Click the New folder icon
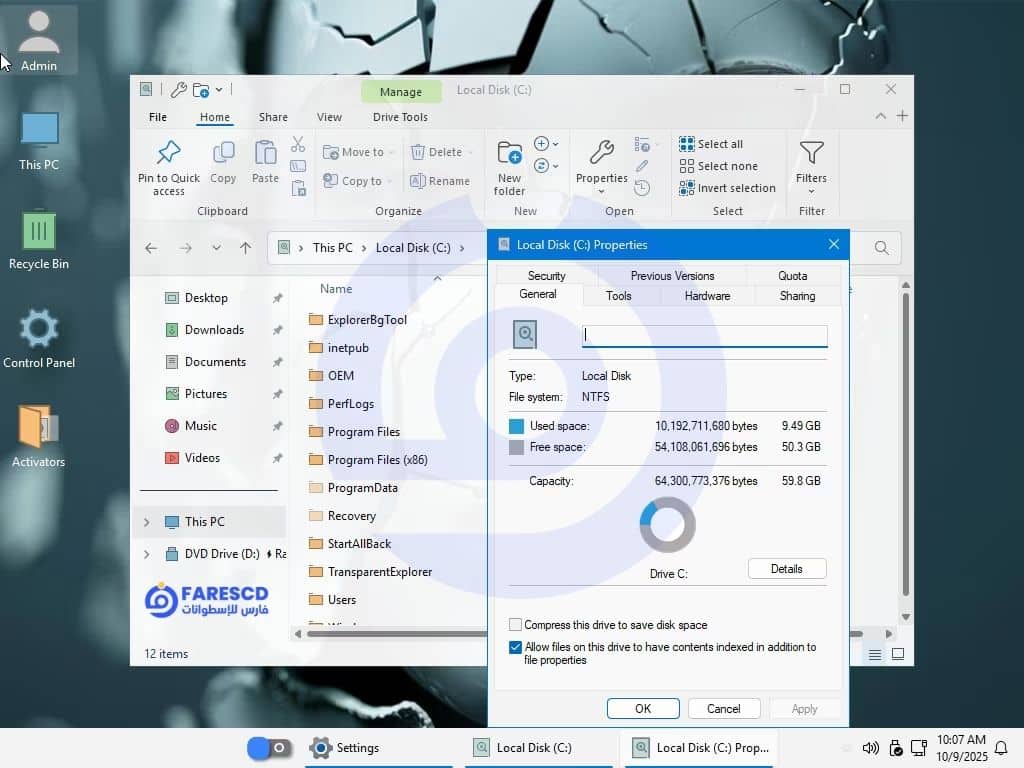 click(x=509, y=153)
